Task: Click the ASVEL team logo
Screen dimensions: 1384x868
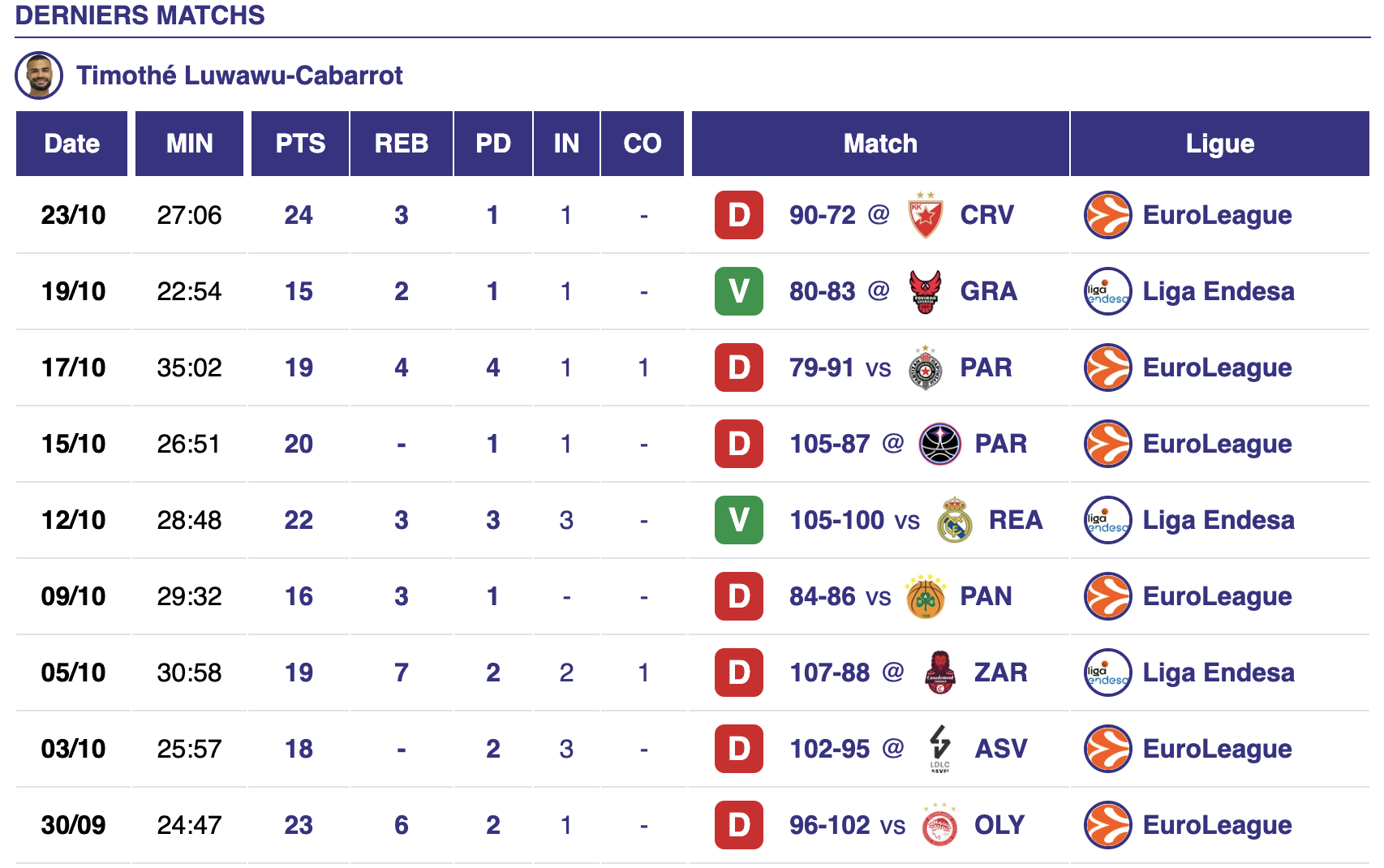Action: click(x=939, y=748)
